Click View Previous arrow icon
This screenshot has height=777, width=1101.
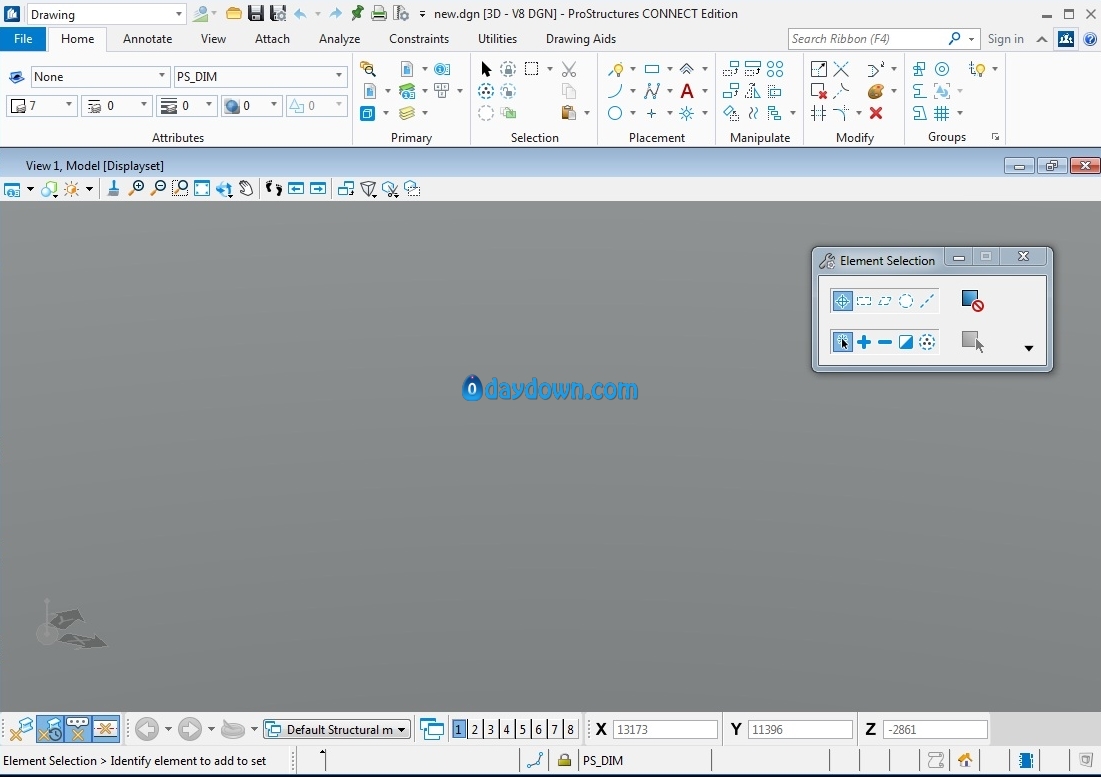tap(296, 188)
